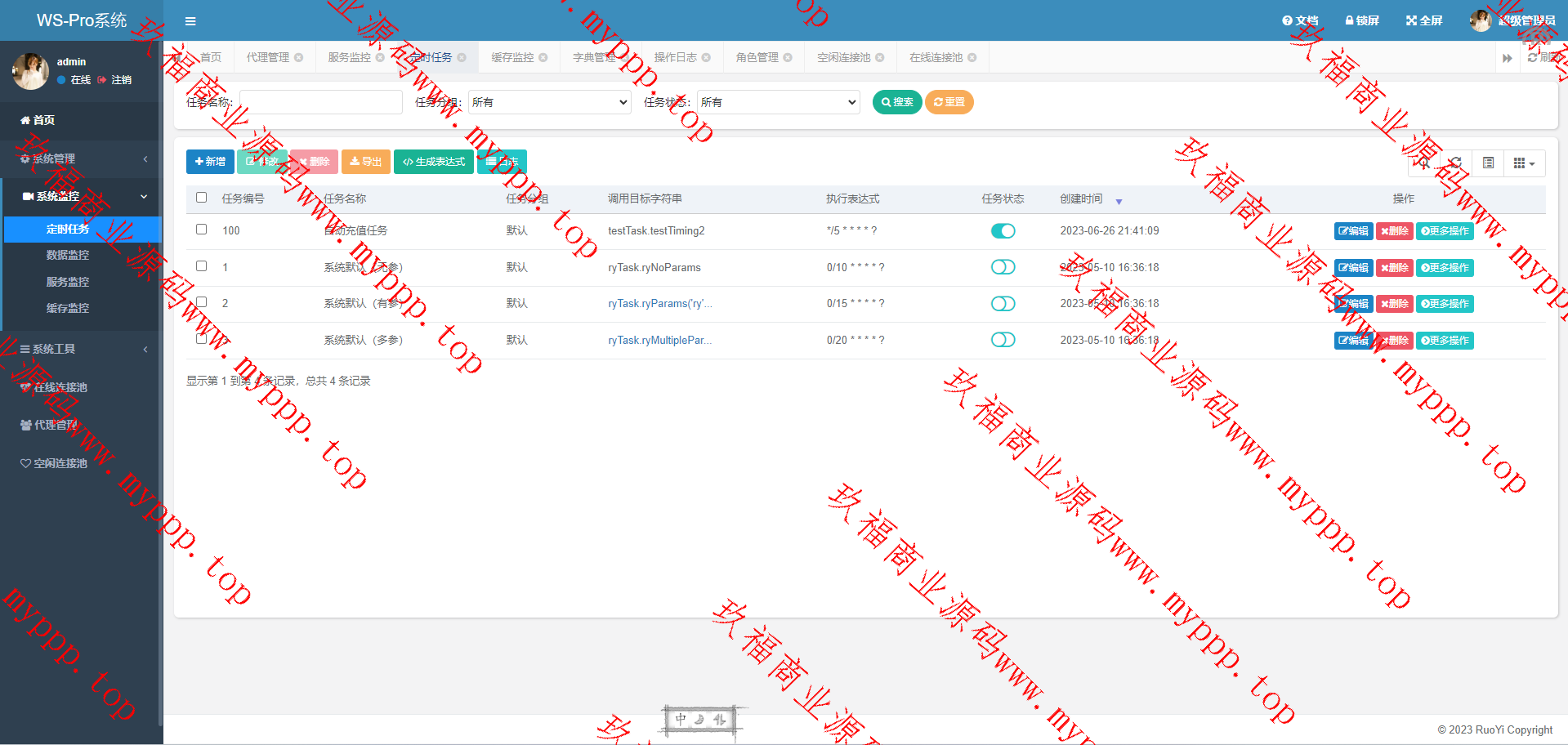Screen dimensions: 1568x745
Task: Tick the checkbox for task number 100
Action: point(202,230)
